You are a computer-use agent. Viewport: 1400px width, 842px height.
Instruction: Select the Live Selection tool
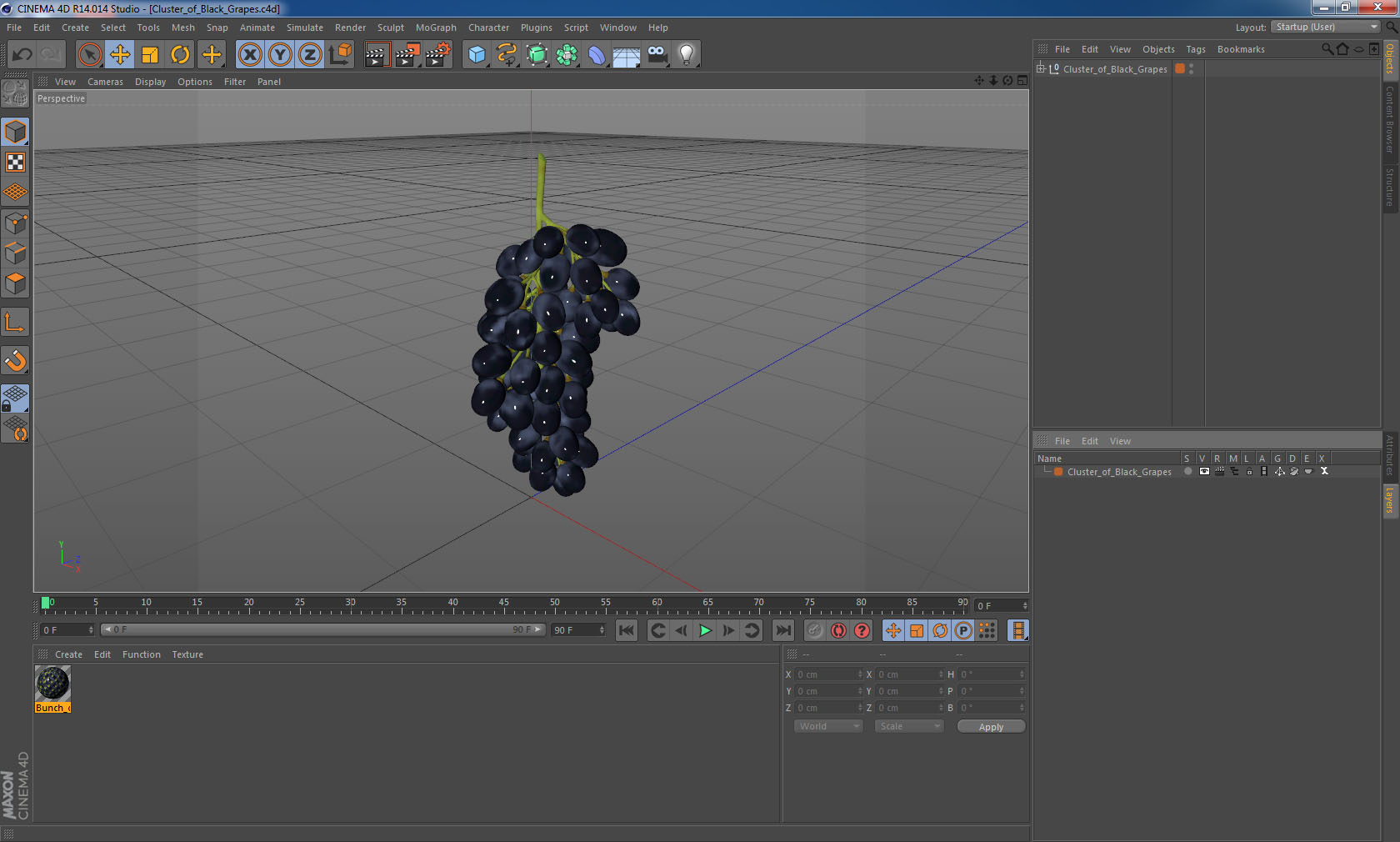pos(89,55)
